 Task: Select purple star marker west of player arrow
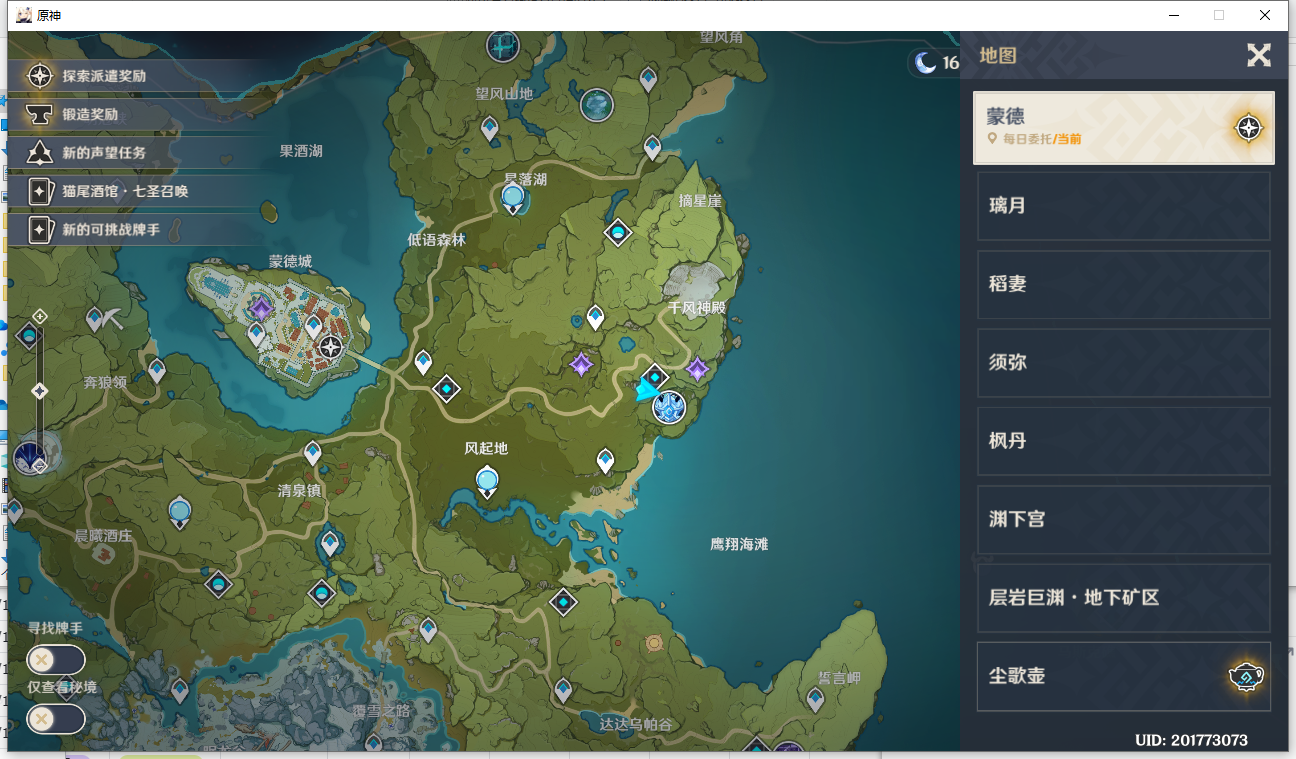[581, 364]
